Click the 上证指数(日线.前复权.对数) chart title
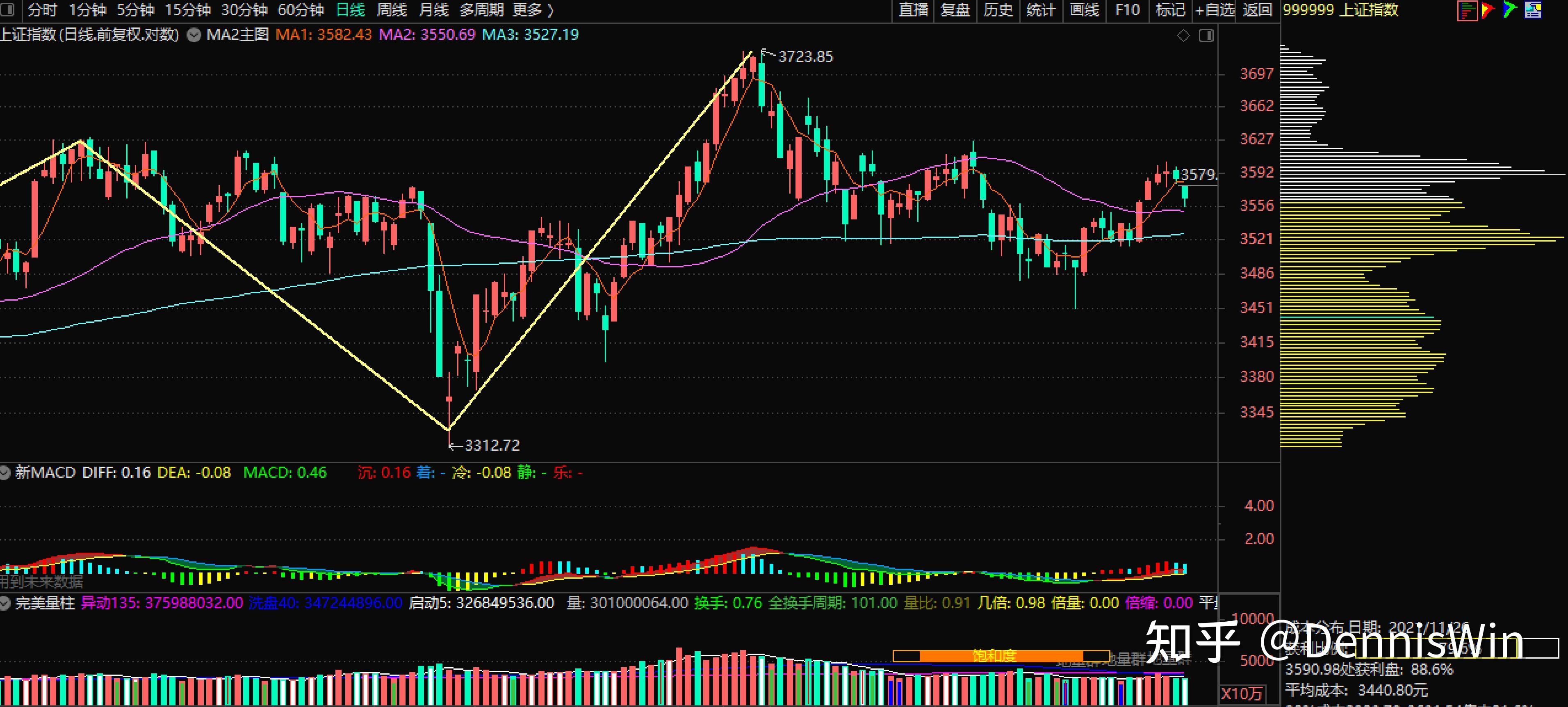The image size is (1568, 707). tap(89, 35)
